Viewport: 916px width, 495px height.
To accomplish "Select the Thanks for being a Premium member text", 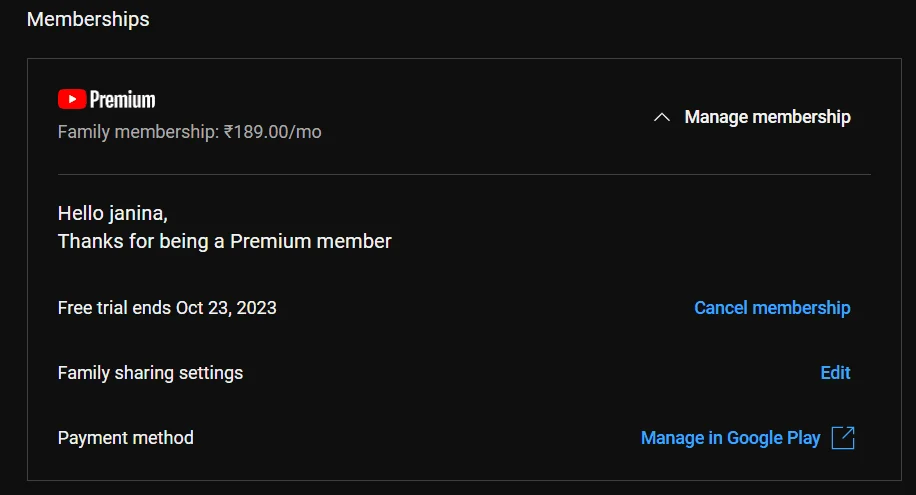I will click(x=224, y=241).
